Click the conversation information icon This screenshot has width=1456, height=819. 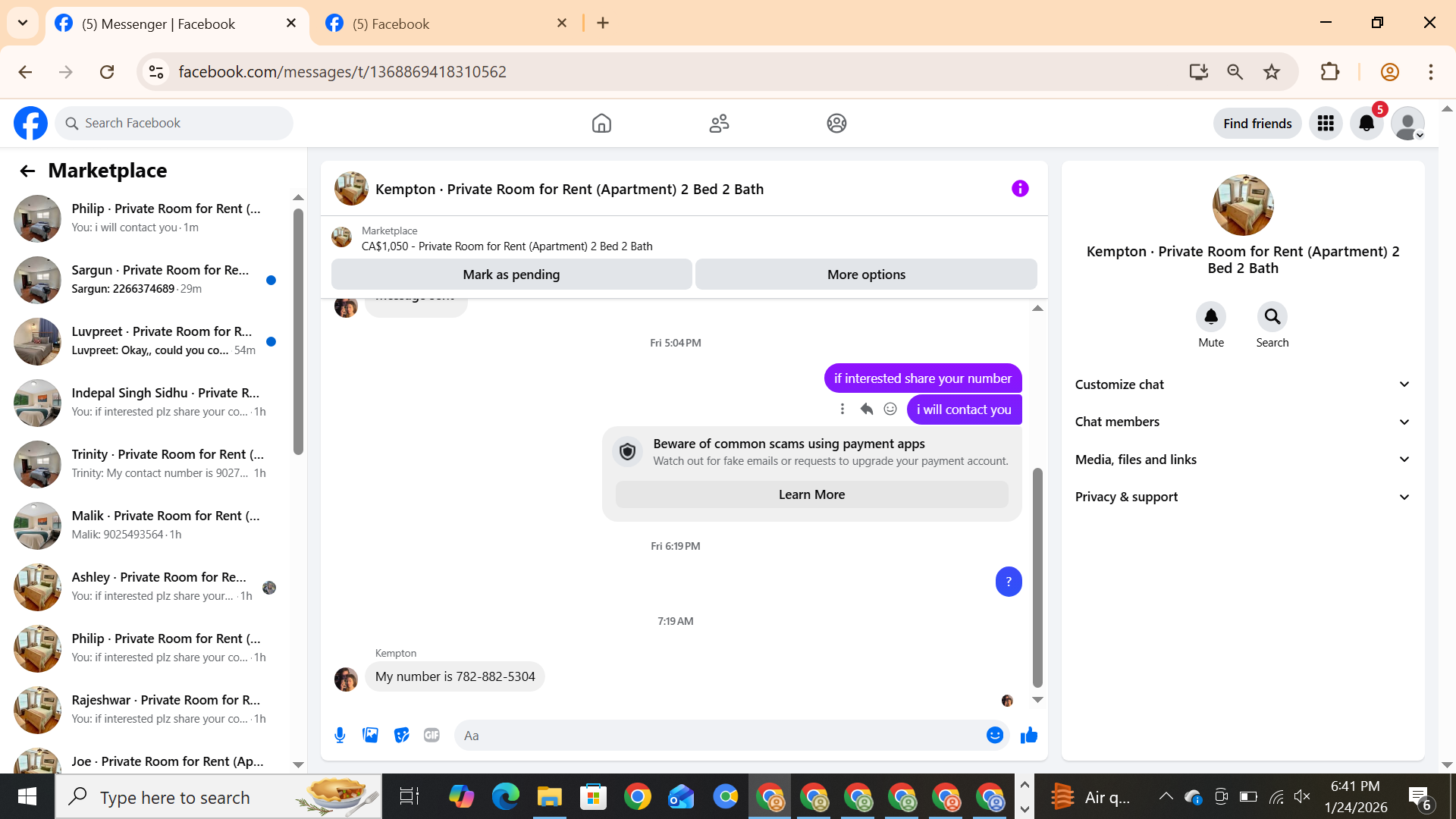click(x=1020, y=189)
